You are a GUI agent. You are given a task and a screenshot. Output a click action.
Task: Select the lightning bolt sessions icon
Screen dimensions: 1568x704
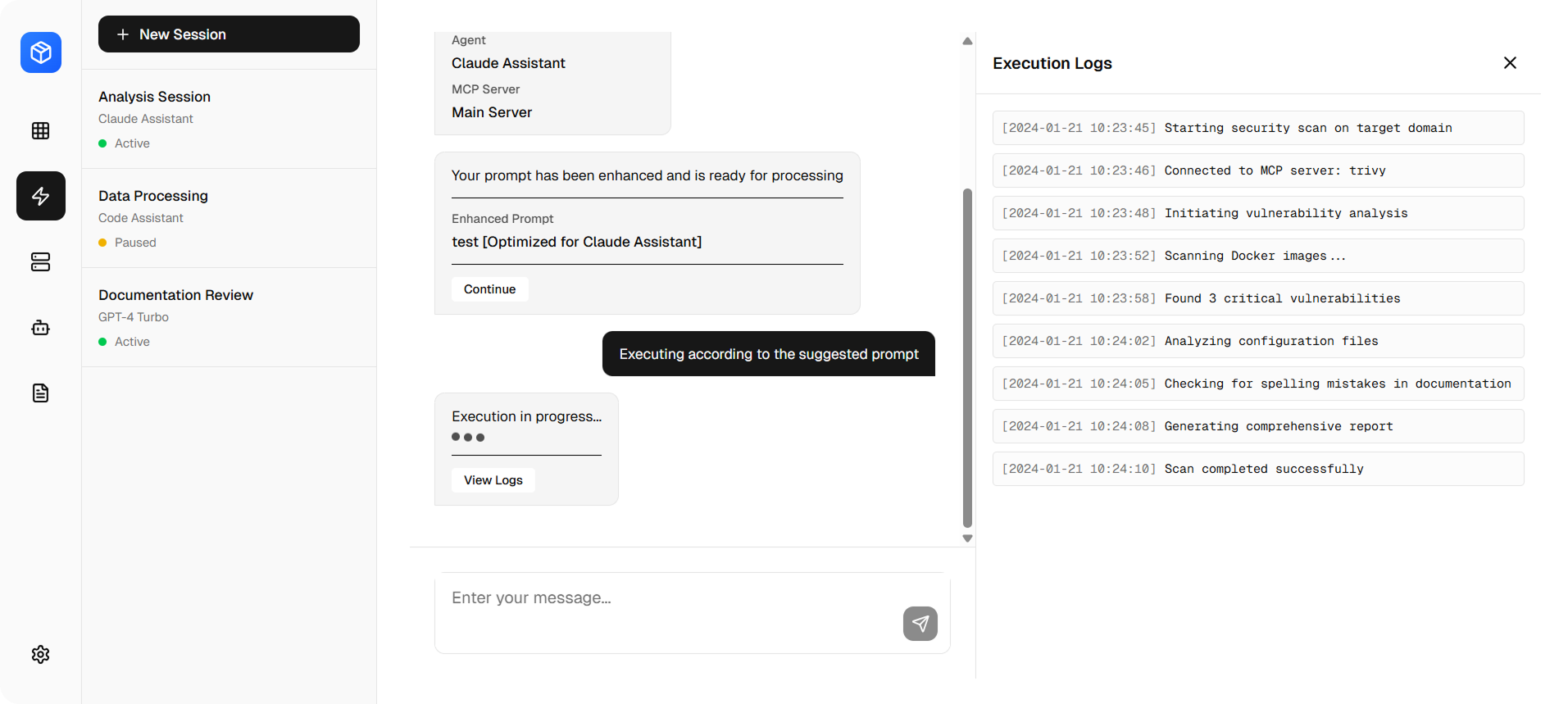[x=41, y=196]
